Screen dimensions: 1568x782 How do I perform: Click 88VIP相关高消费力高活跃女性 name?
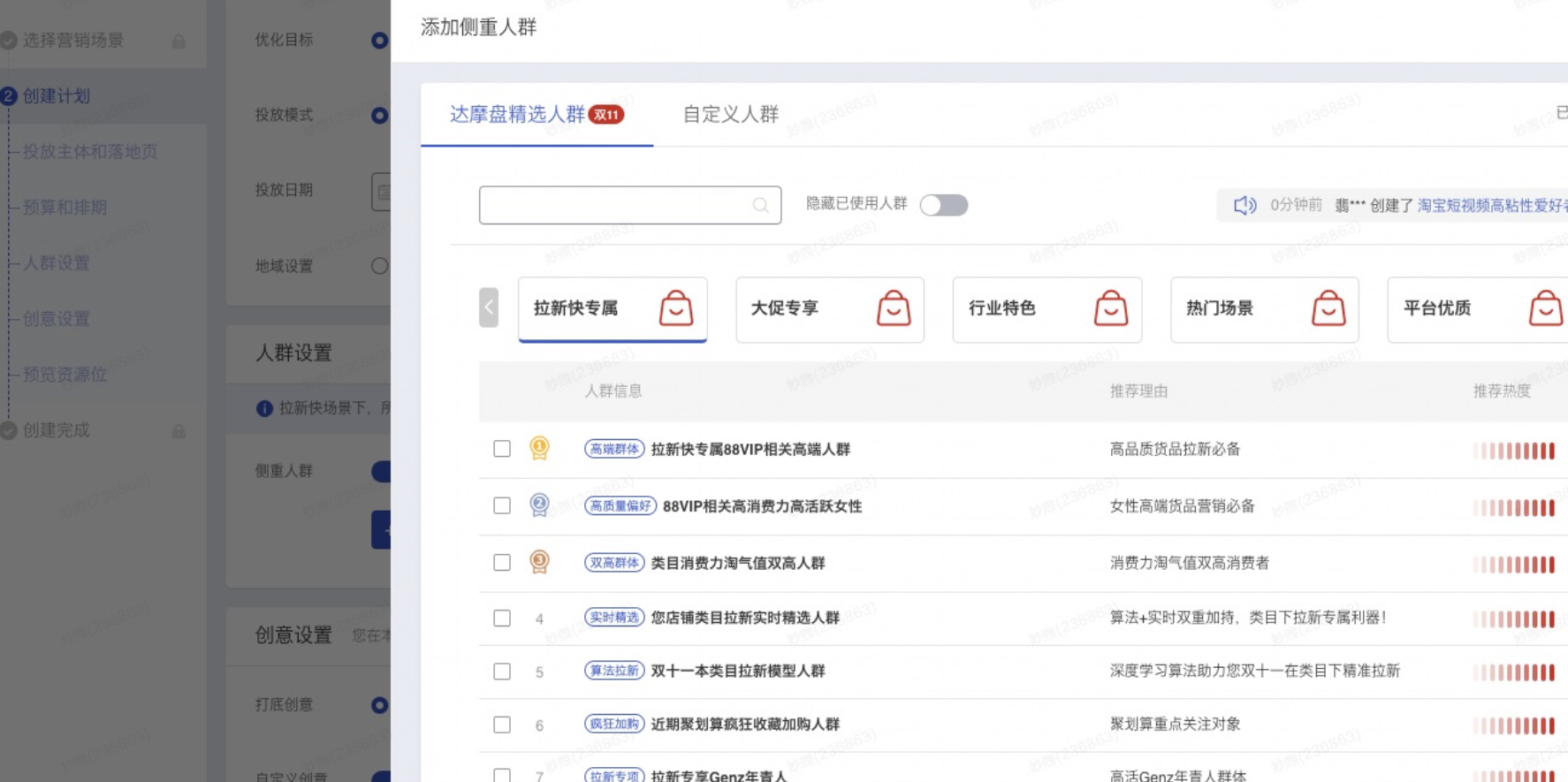(762, 506)
